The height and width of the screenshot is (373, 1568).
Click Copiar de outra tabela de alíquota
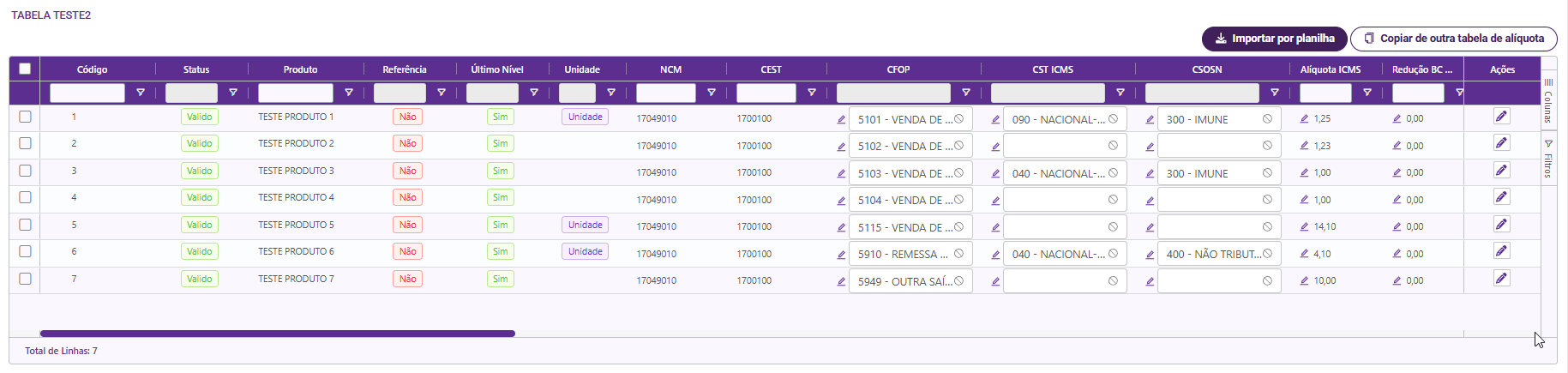point(1453,39)
